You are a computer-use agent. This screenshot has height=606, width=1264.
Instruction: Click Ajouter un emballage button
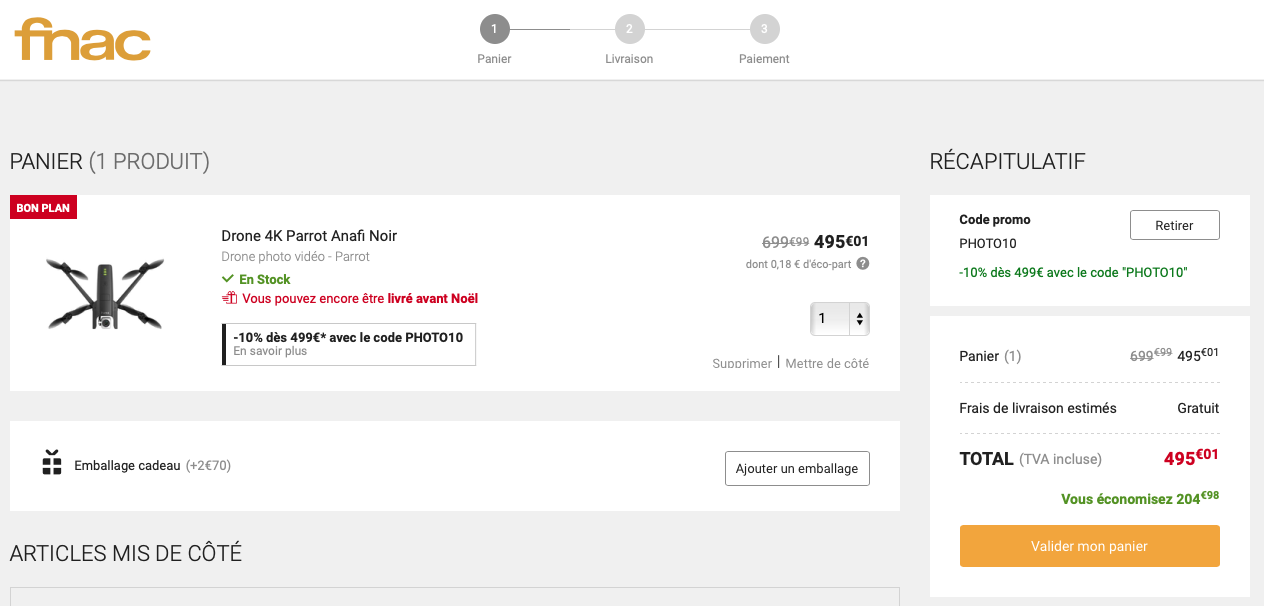[x=797, y=468]
